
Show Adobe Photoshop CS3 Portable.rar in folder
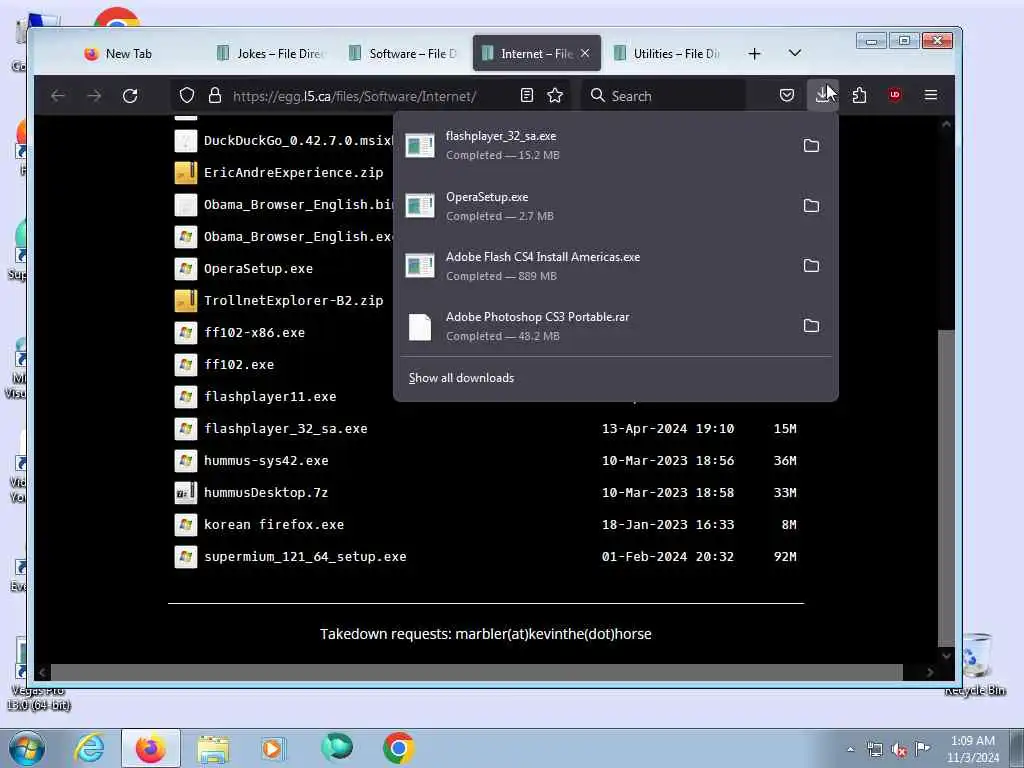tap(811, 326)
